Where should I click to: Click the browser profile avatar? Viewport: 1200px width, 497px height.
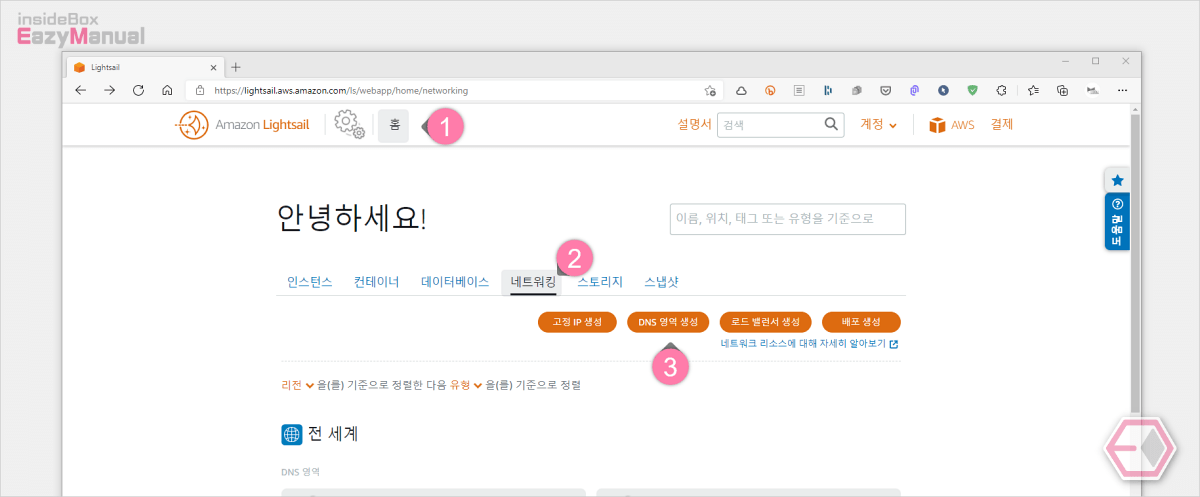(x=1093, y=90)
